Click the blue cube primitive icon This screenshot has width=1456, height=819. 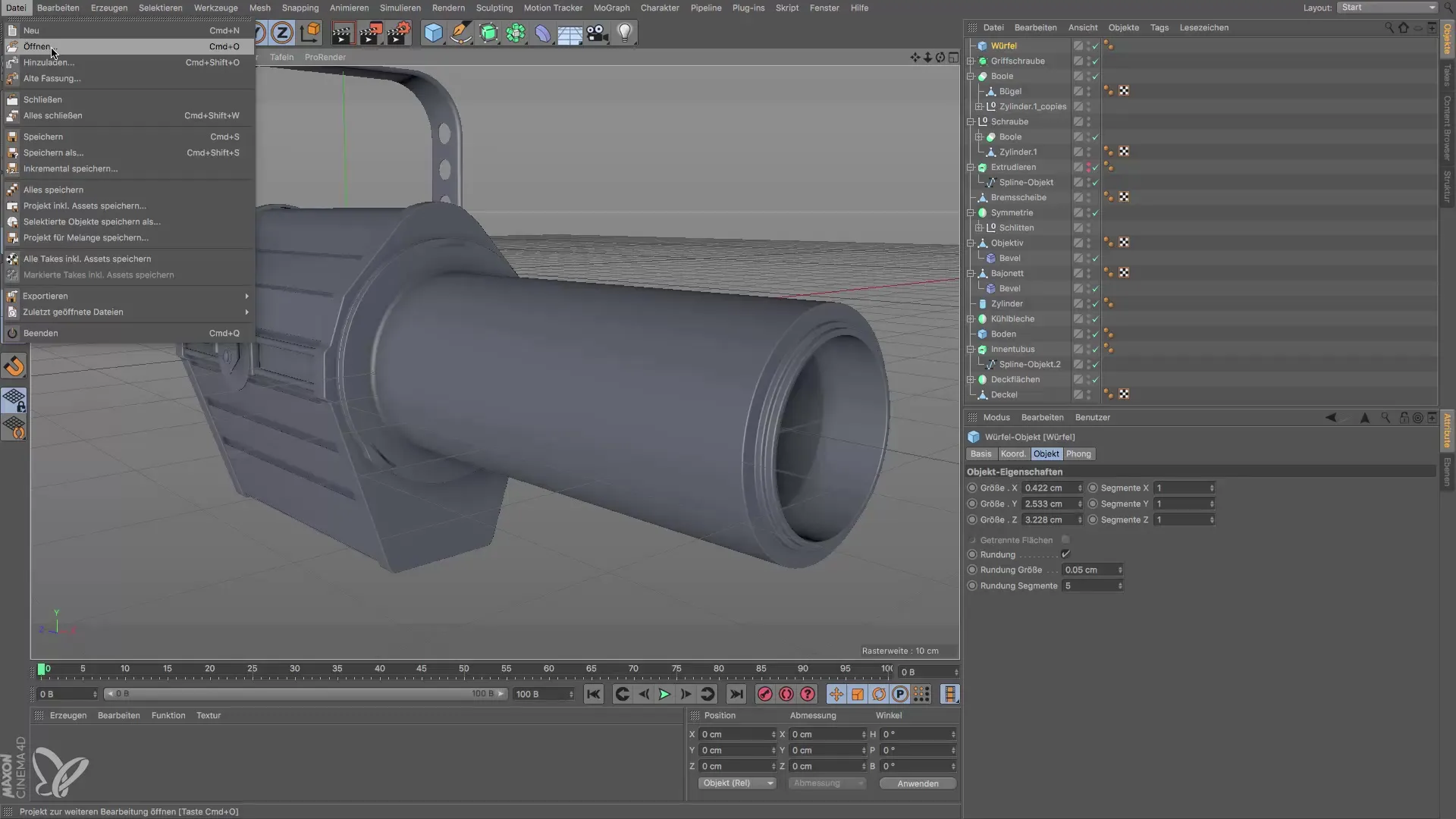[433, 33]
